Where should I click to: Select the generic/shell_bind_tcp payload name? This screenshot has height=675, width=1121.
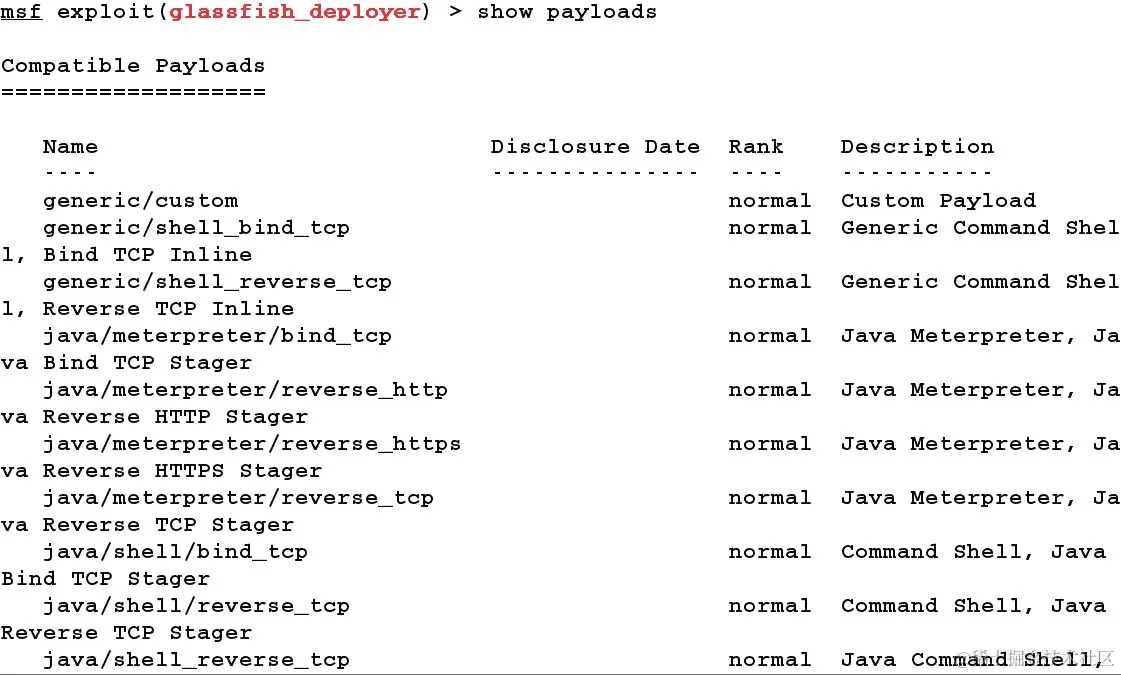tap(197, 228)
